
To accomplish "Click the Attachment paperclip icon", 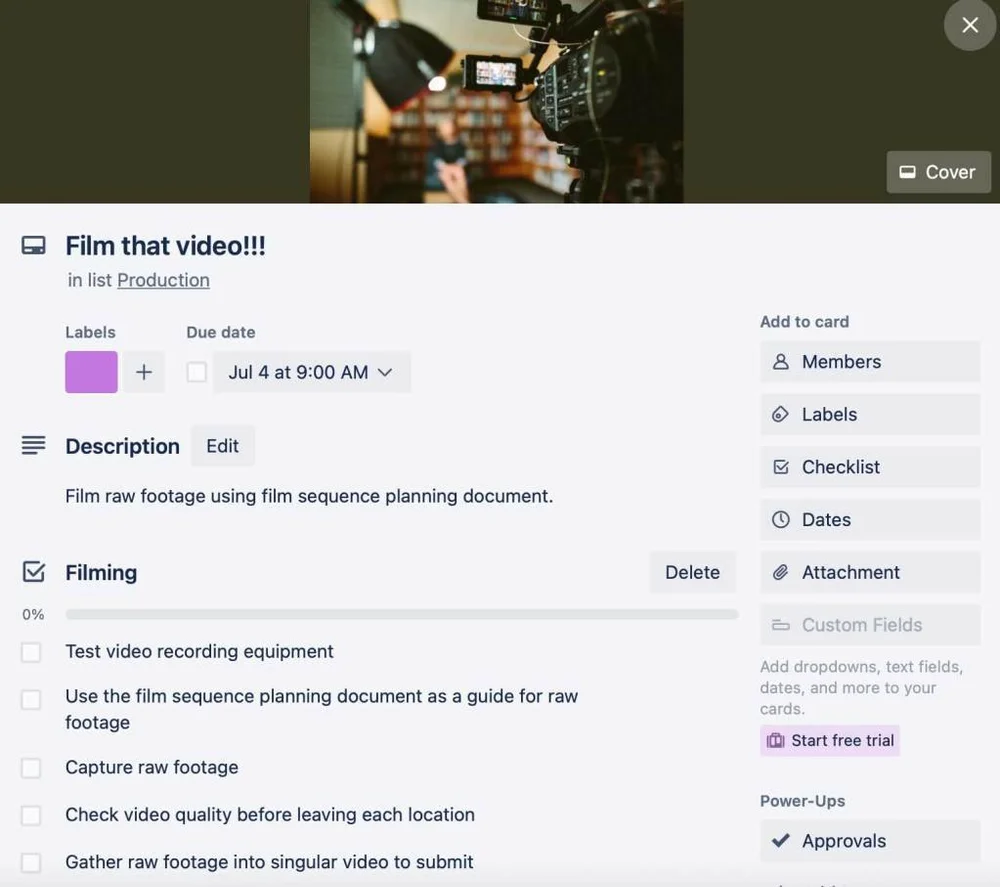I will (780, 572).
